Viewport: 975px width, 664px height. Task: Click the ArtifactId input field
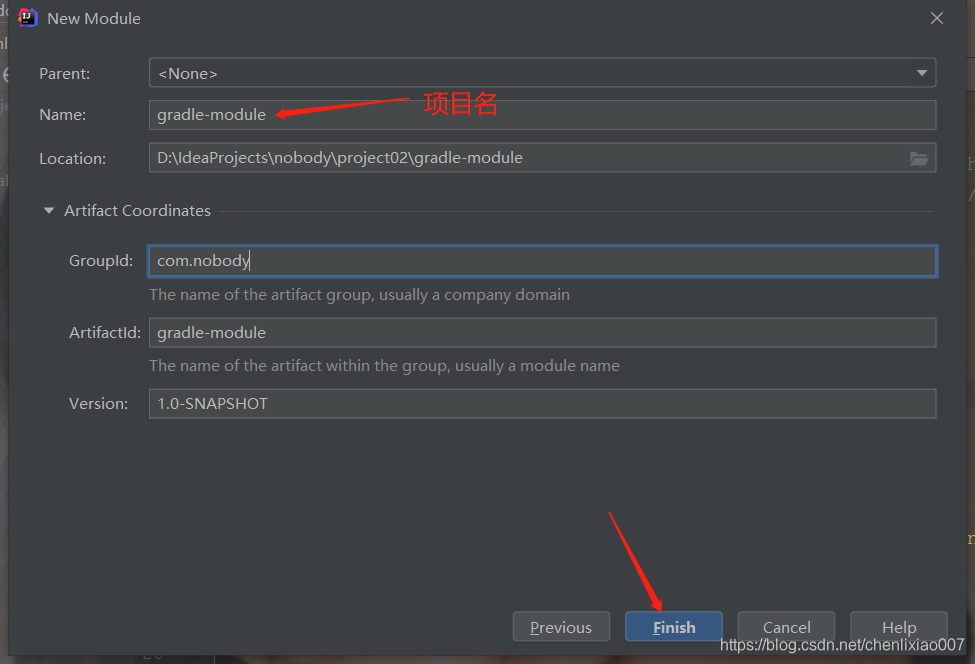tap(542, 333)
